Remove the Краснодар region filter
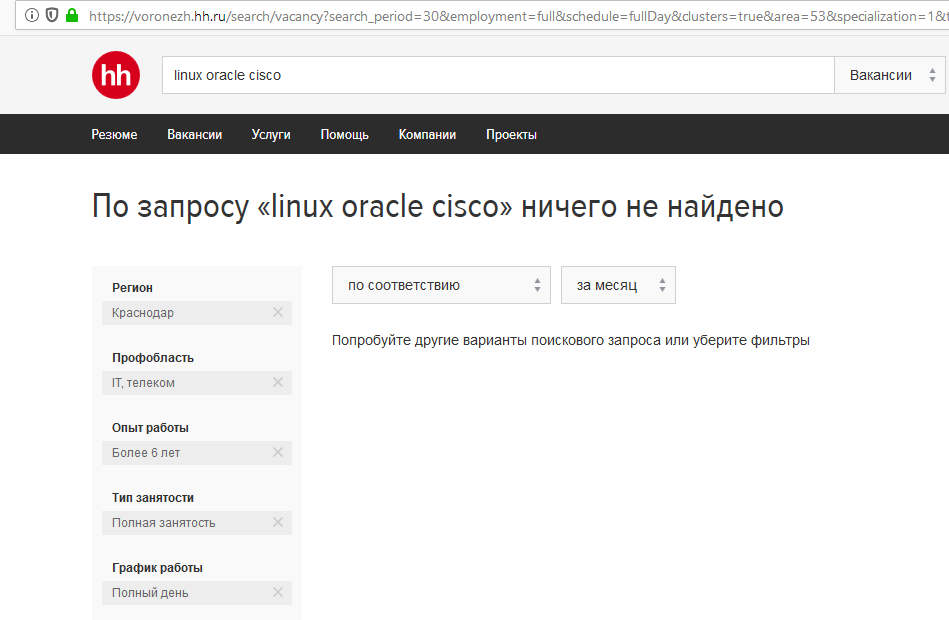This screenshot has height=620, width=949. pyautogui.click(x=278, y=312)
